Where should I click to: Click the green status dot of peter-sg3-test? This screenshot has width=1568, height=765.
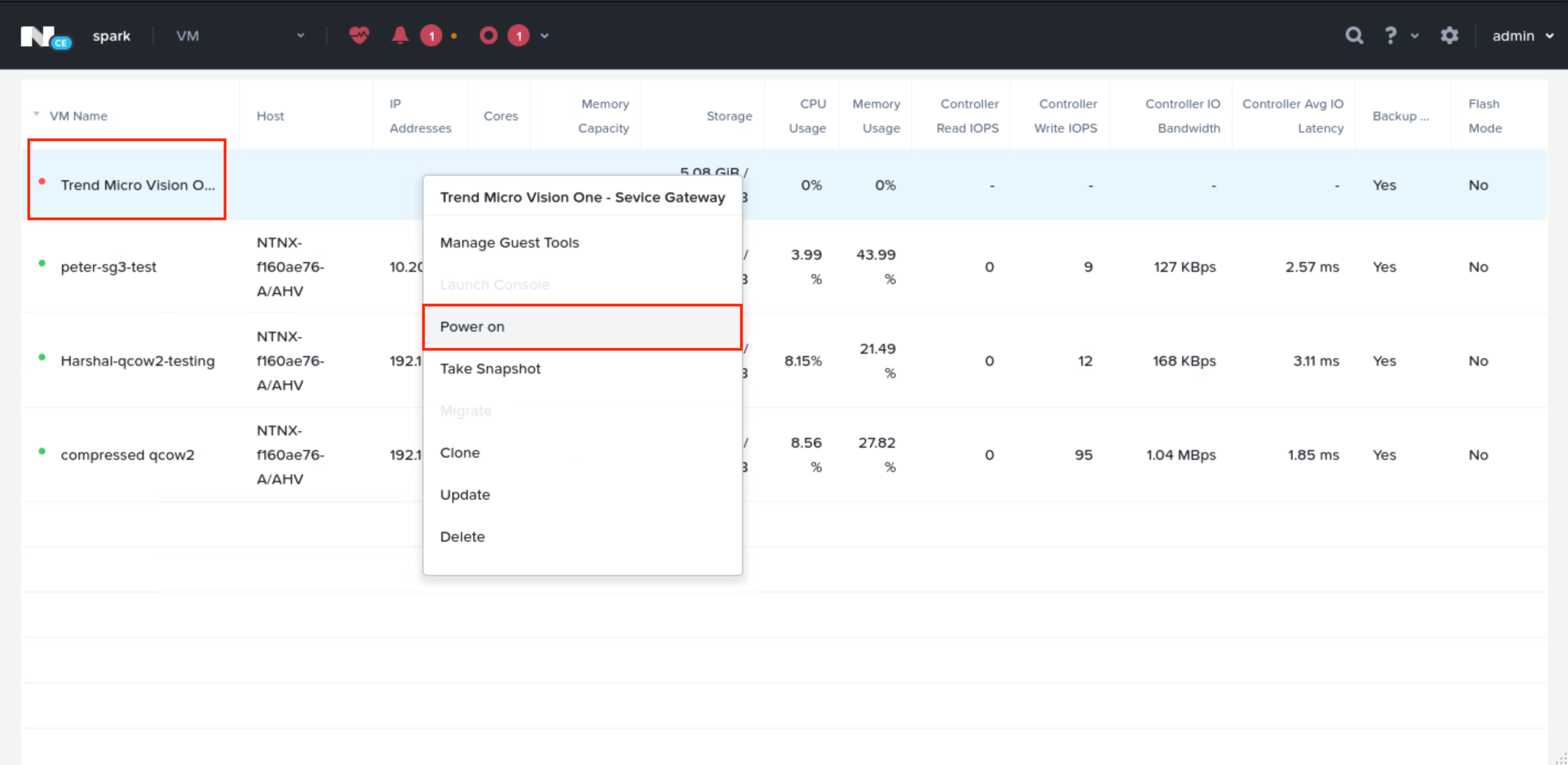[x=42, y=263]
